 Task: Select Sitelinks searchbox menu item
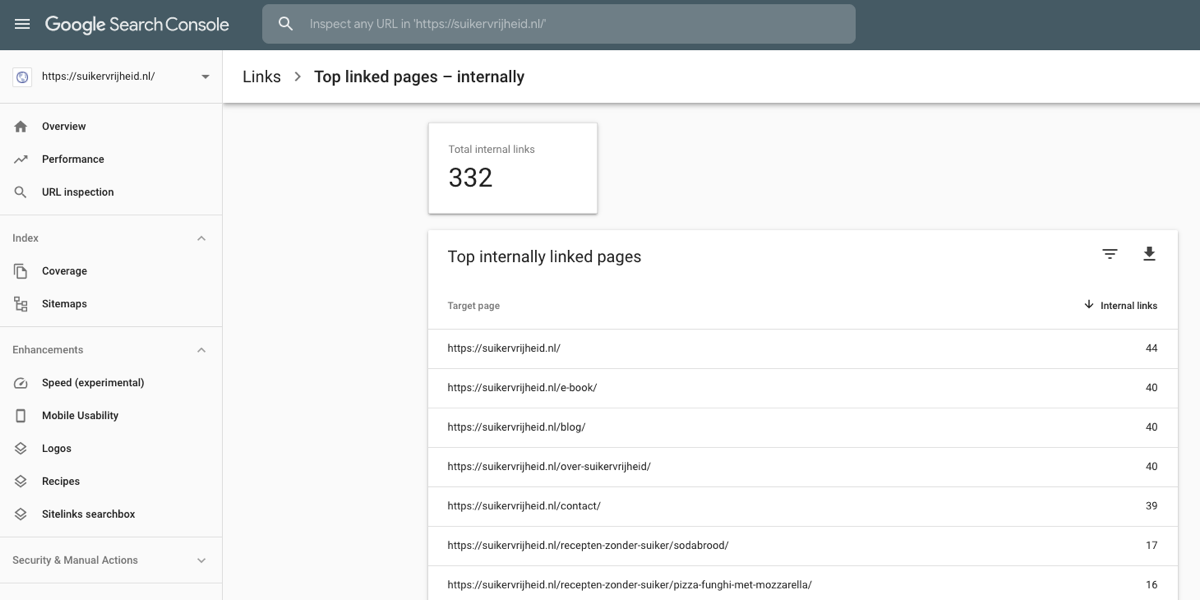(x=88, y=515)
